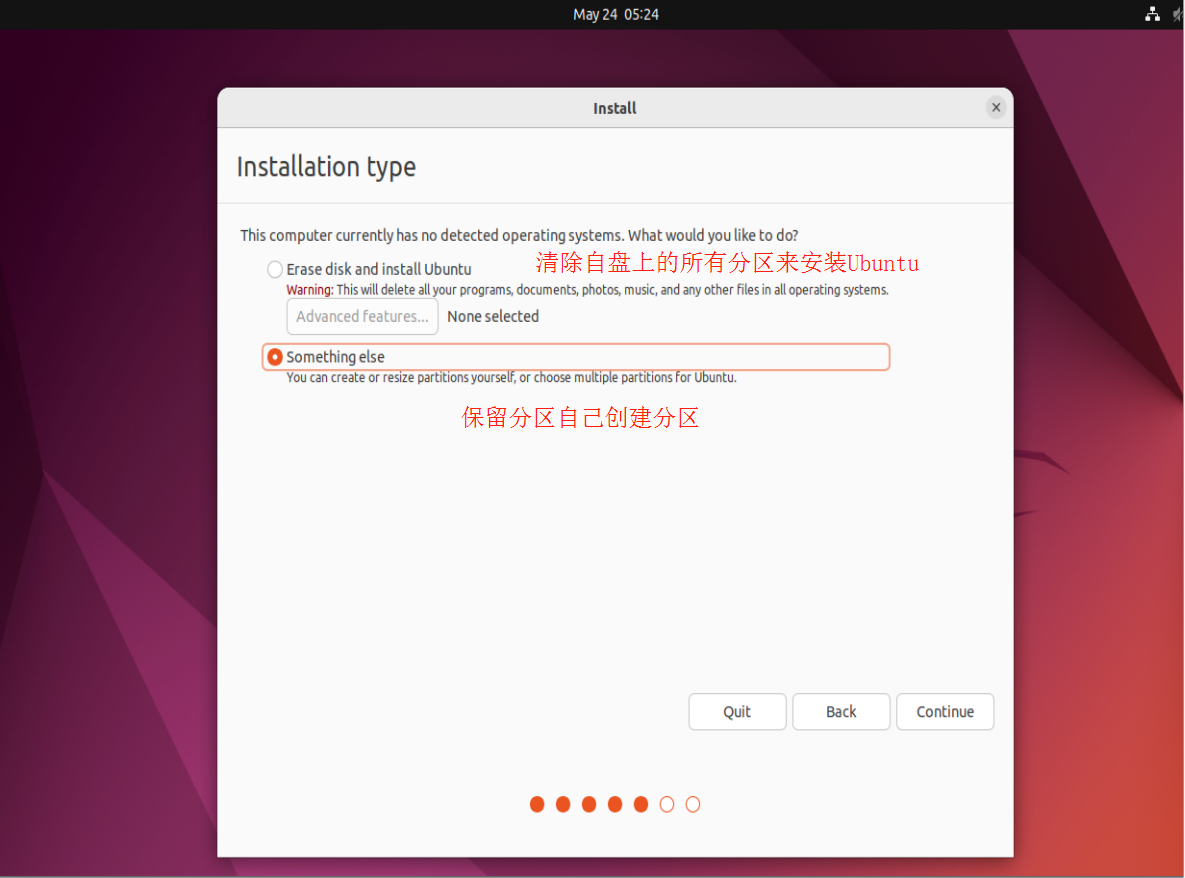
Task: Open the Advanced features dialog
Action: (362, 317)
